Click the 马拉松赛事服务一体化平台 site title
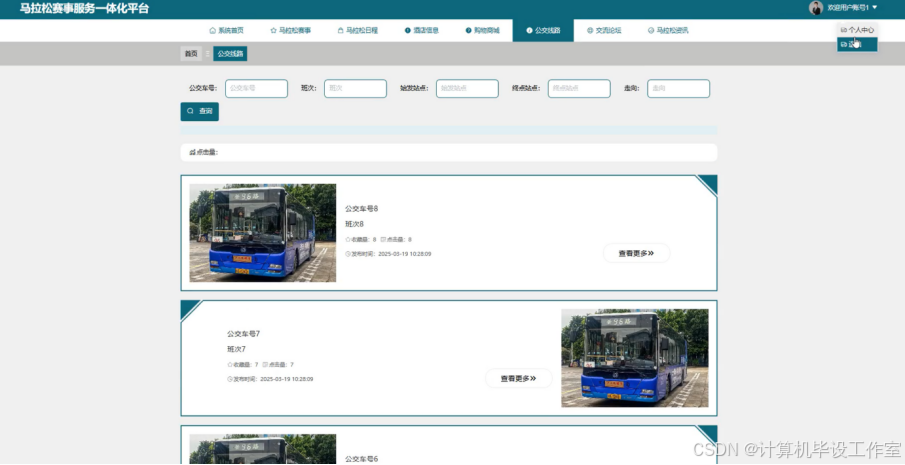The image size is (905, 465). [x=84, y=9]
